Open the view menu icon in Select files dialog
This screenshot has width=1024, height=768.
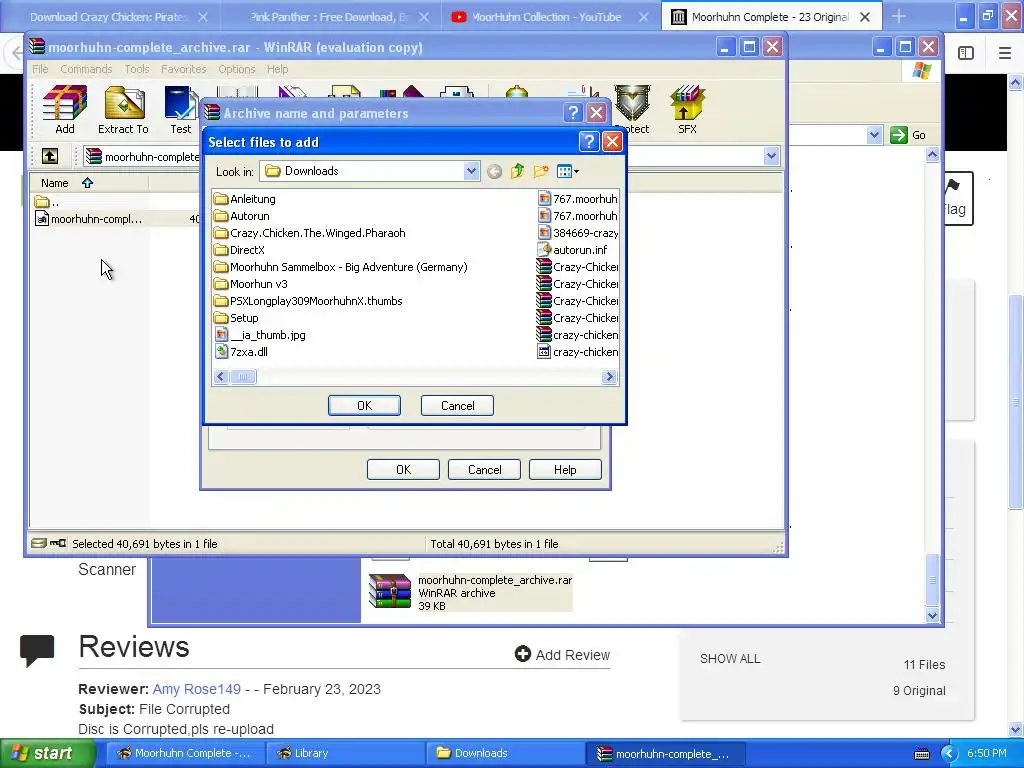pos(568,172)
